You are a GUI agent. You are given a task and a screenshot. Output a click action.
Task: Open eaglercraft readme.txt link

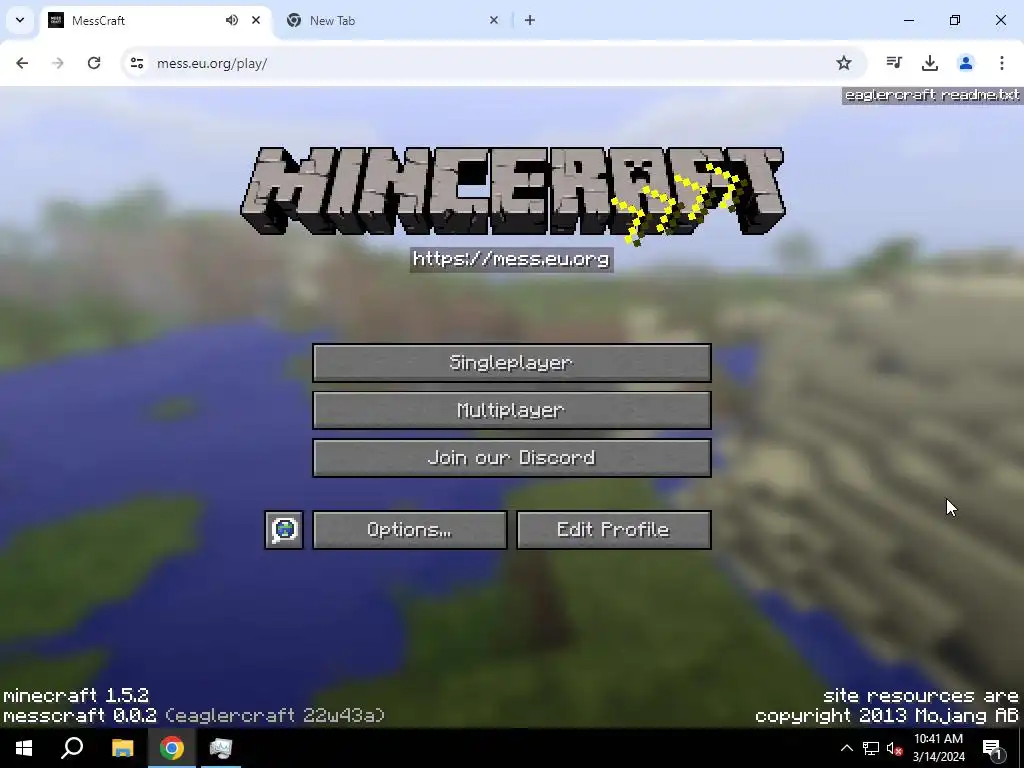coord(932,95)
